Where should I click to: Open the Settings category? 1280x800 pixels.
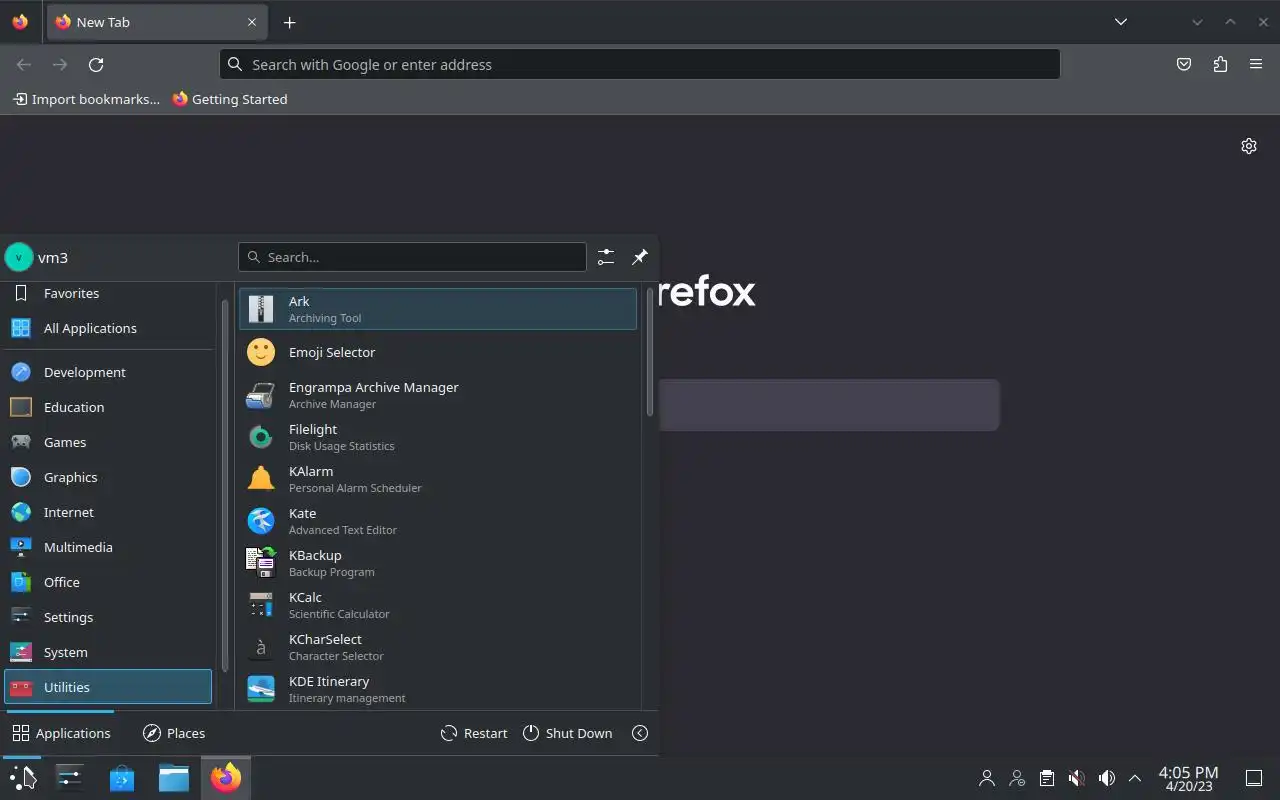pos(108,617)
